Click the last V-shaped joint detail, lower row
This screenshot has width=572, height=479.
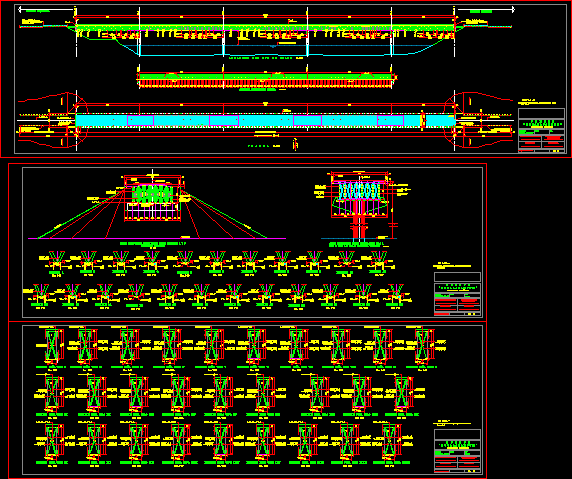395,296
